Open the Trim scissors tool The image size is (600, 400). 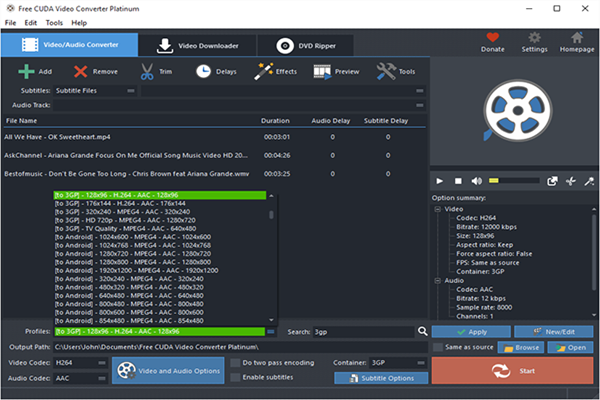(x=147, y=72)
